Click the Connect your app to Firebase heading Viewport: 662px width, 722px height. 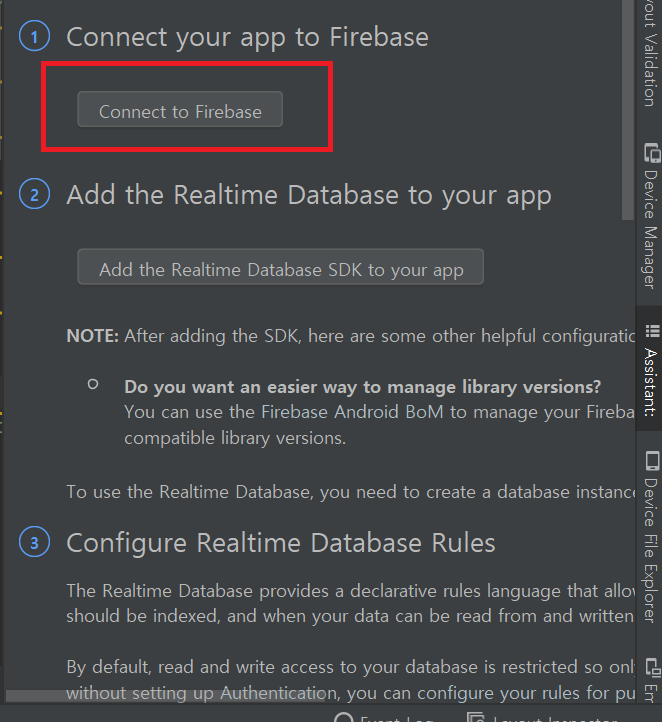click(x=248, y=38)
